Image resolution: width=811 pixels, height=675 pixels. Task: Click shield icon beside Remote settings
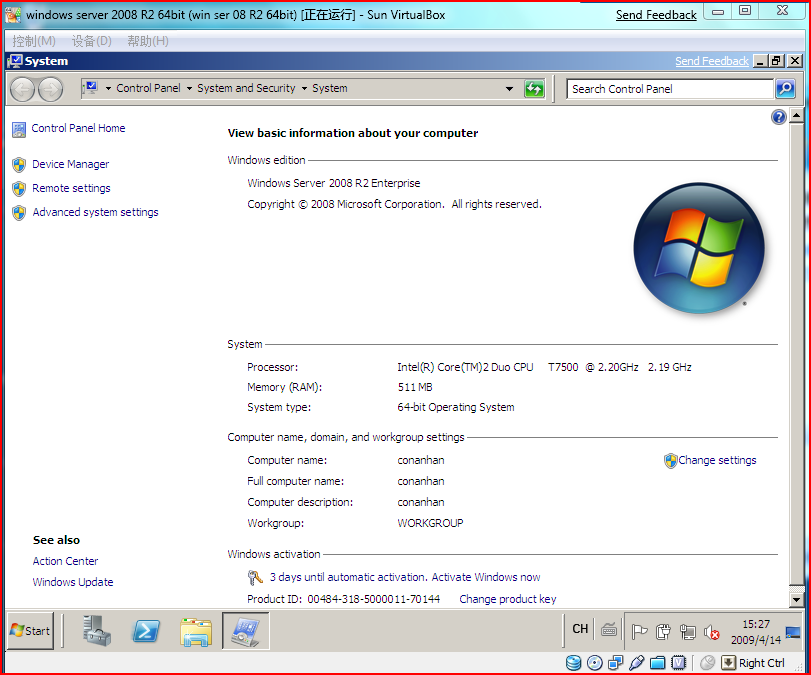[19, 189]
